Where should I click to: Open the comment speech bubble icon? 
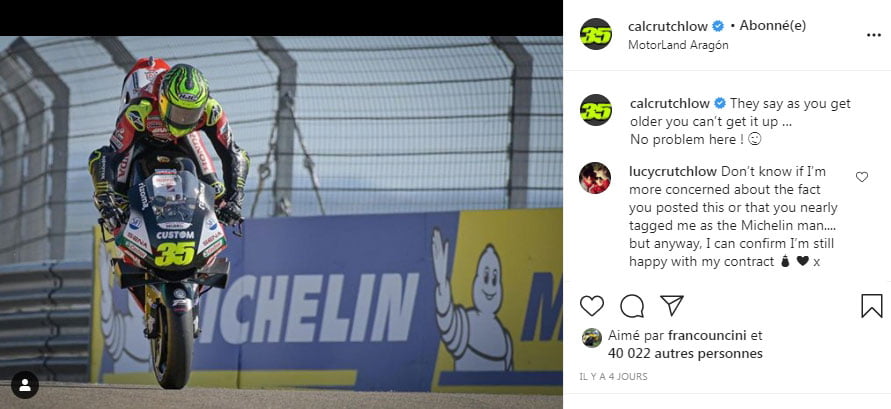pos(631,306)
